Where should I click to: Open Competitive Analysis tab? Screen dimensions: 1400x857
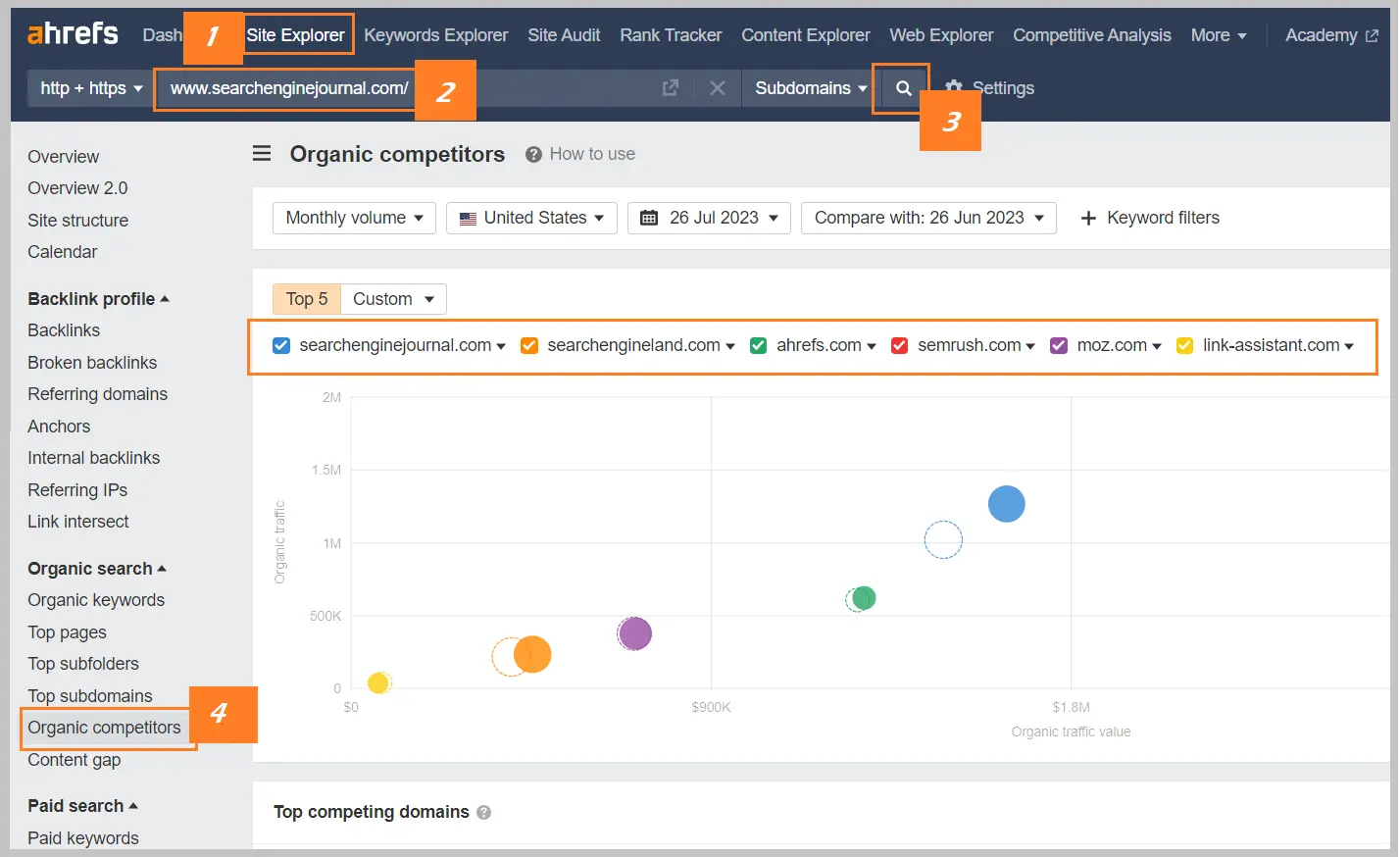pos(1092,35)
